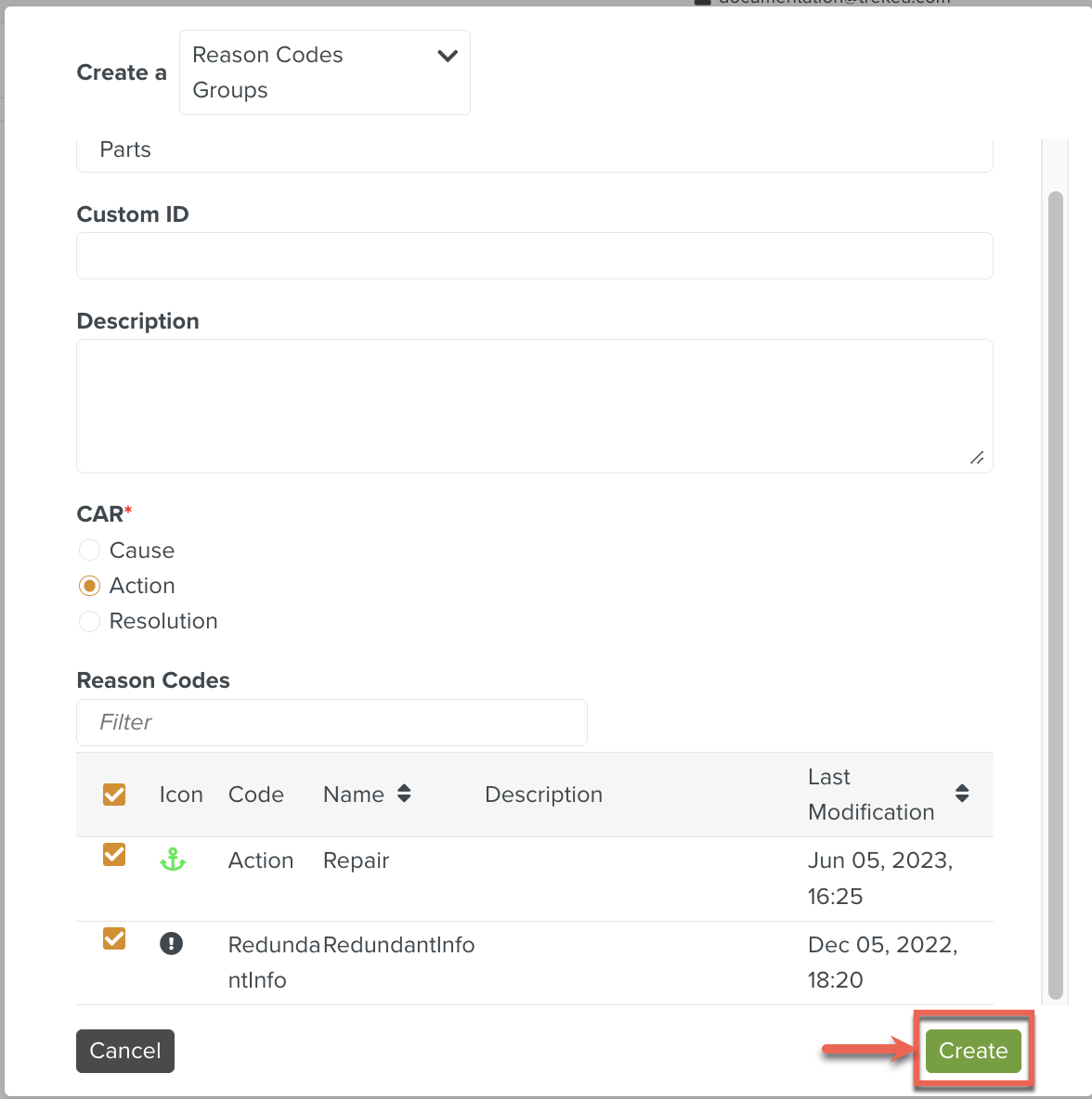Focus the Reason Codes Filter box

[x=331, y=722]
